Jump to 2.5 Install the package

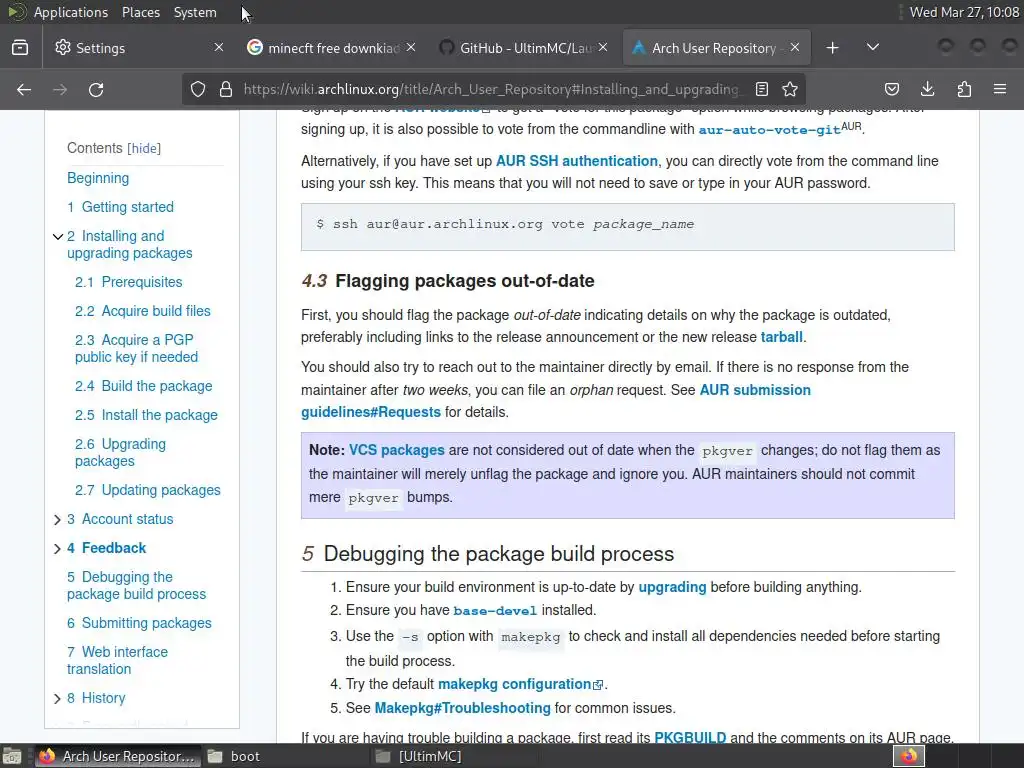coord(146,415)
